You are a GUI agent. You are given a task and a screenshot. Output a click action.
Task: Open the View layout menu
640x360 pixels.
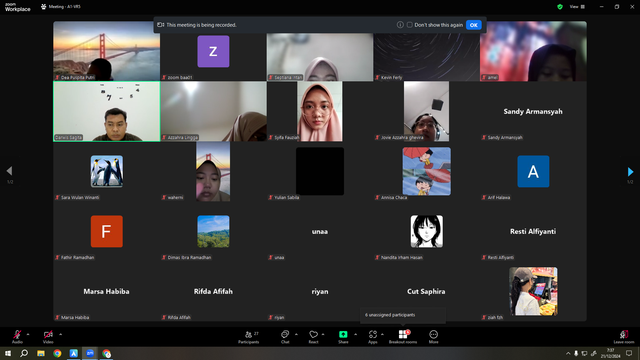click(x=577, y=7)
